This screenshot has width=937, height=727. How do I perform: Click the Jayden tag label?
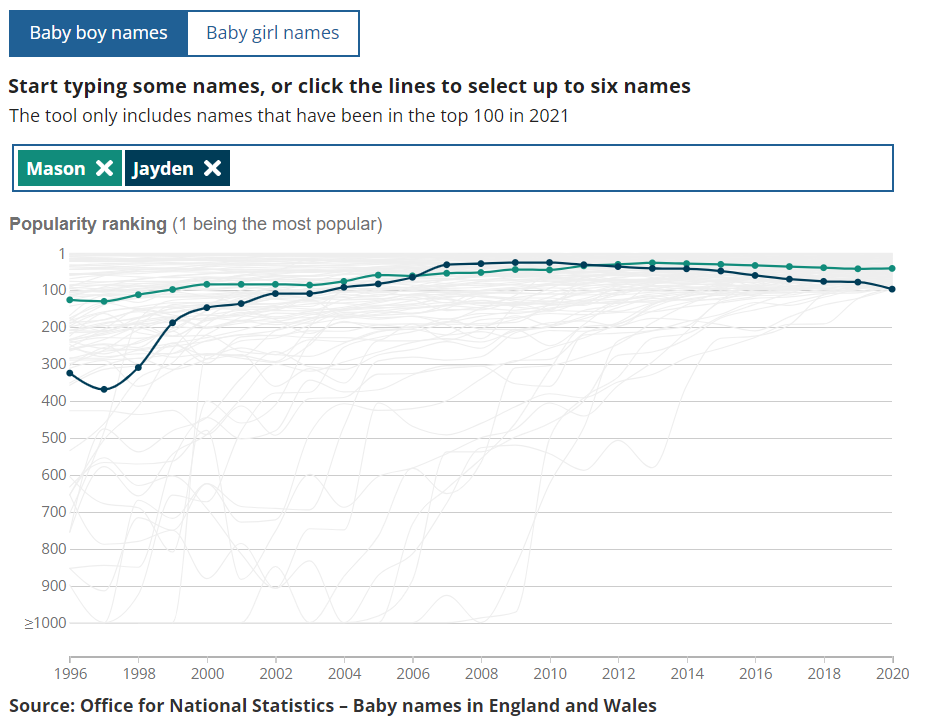pyautogui.click(x=163, y=168)
